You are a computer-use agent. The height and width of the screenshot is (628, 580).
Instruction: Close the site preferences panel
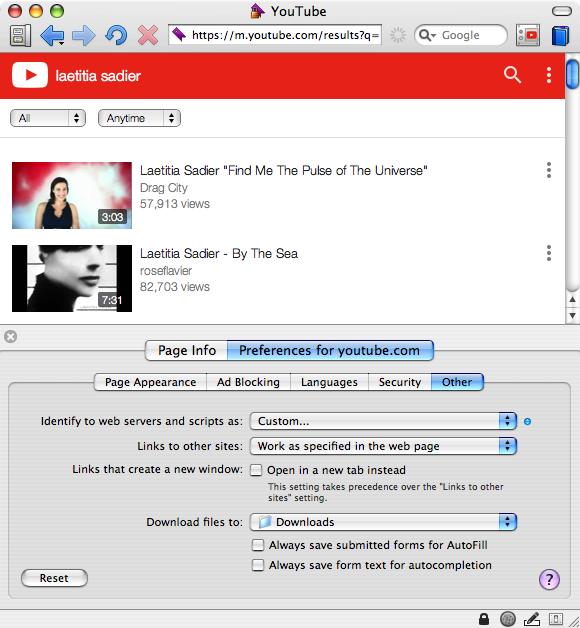coord(10,336)
